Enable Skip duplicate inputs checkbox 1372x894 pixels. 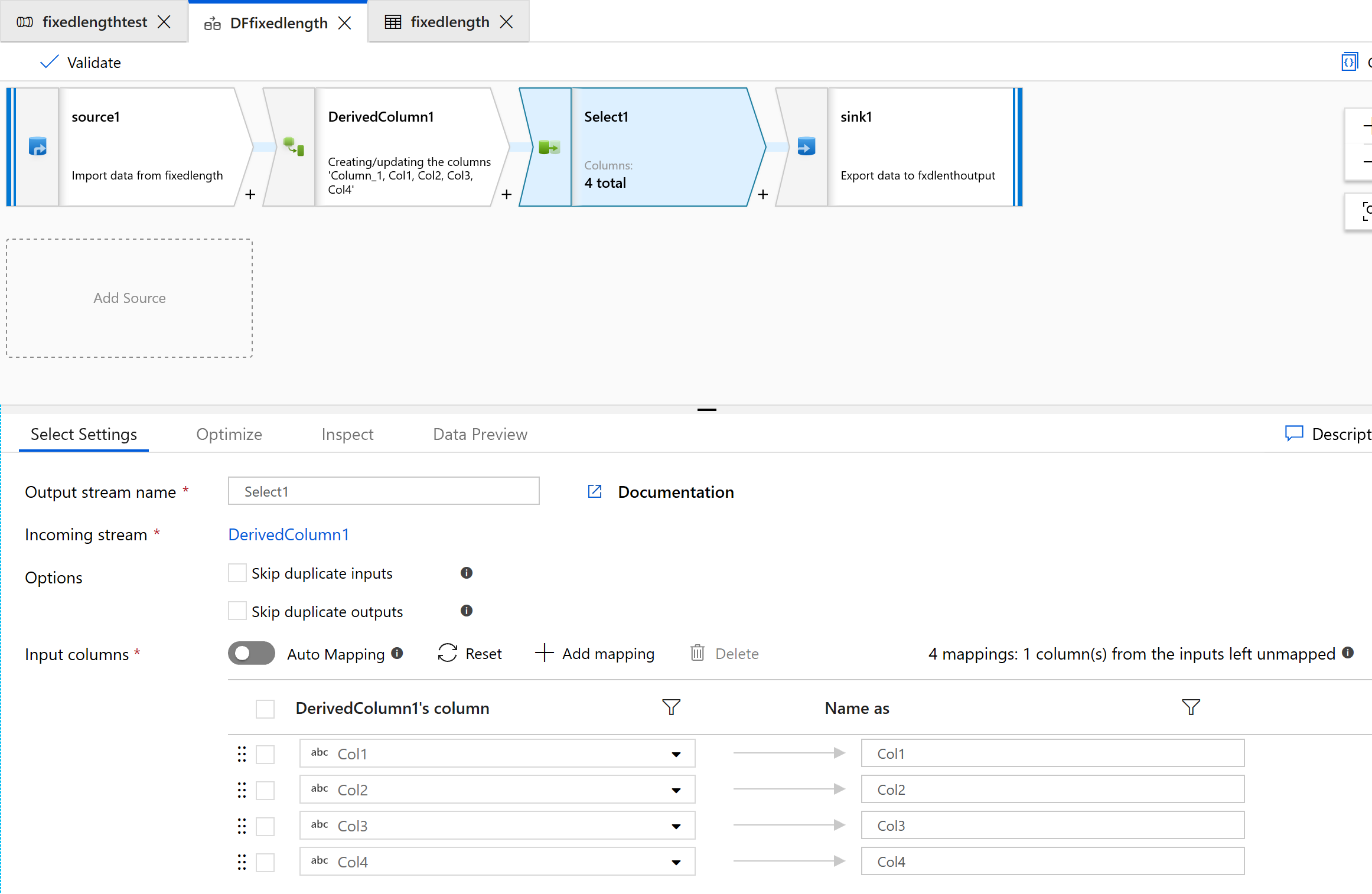point(237,573)
